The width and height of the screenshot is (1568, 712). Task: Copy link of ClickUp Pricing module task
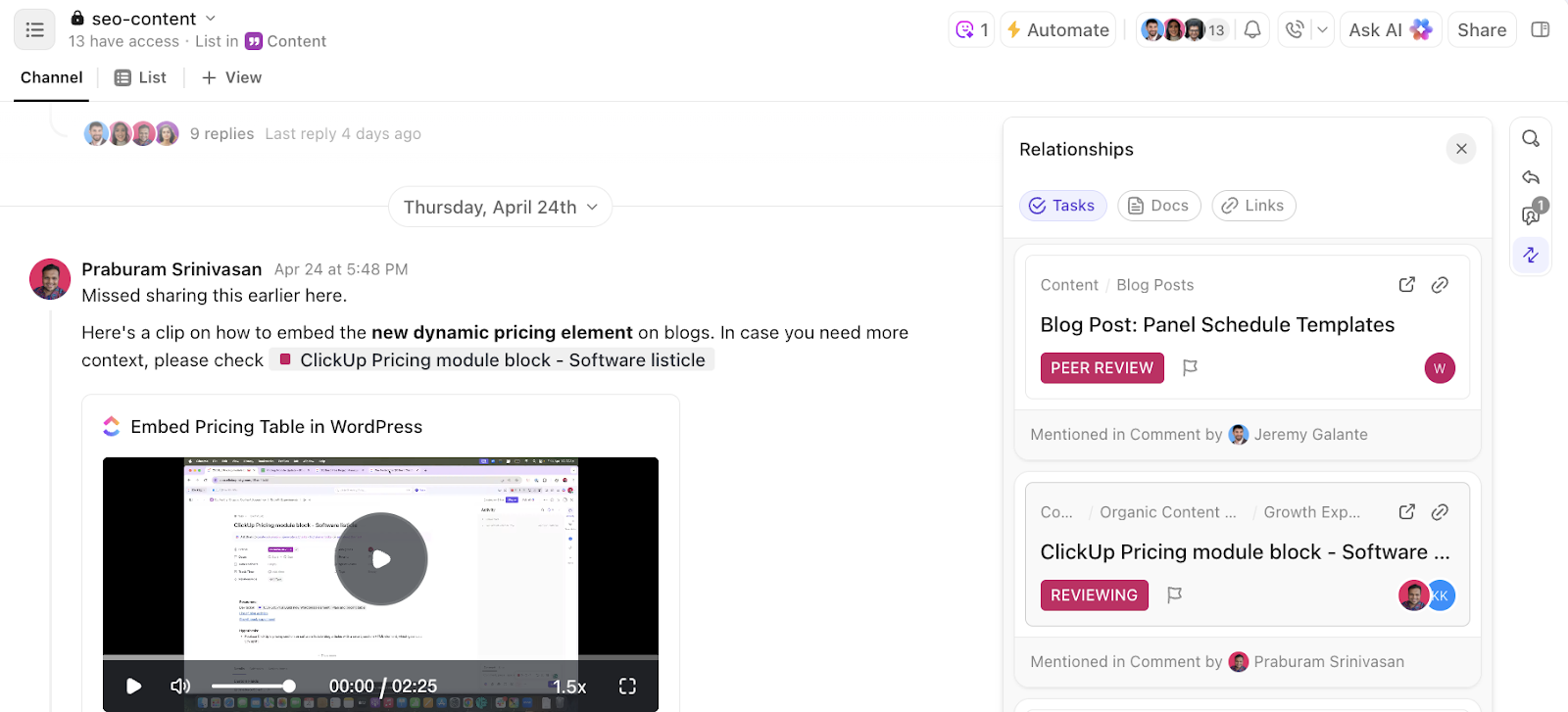click(1440, 512)
